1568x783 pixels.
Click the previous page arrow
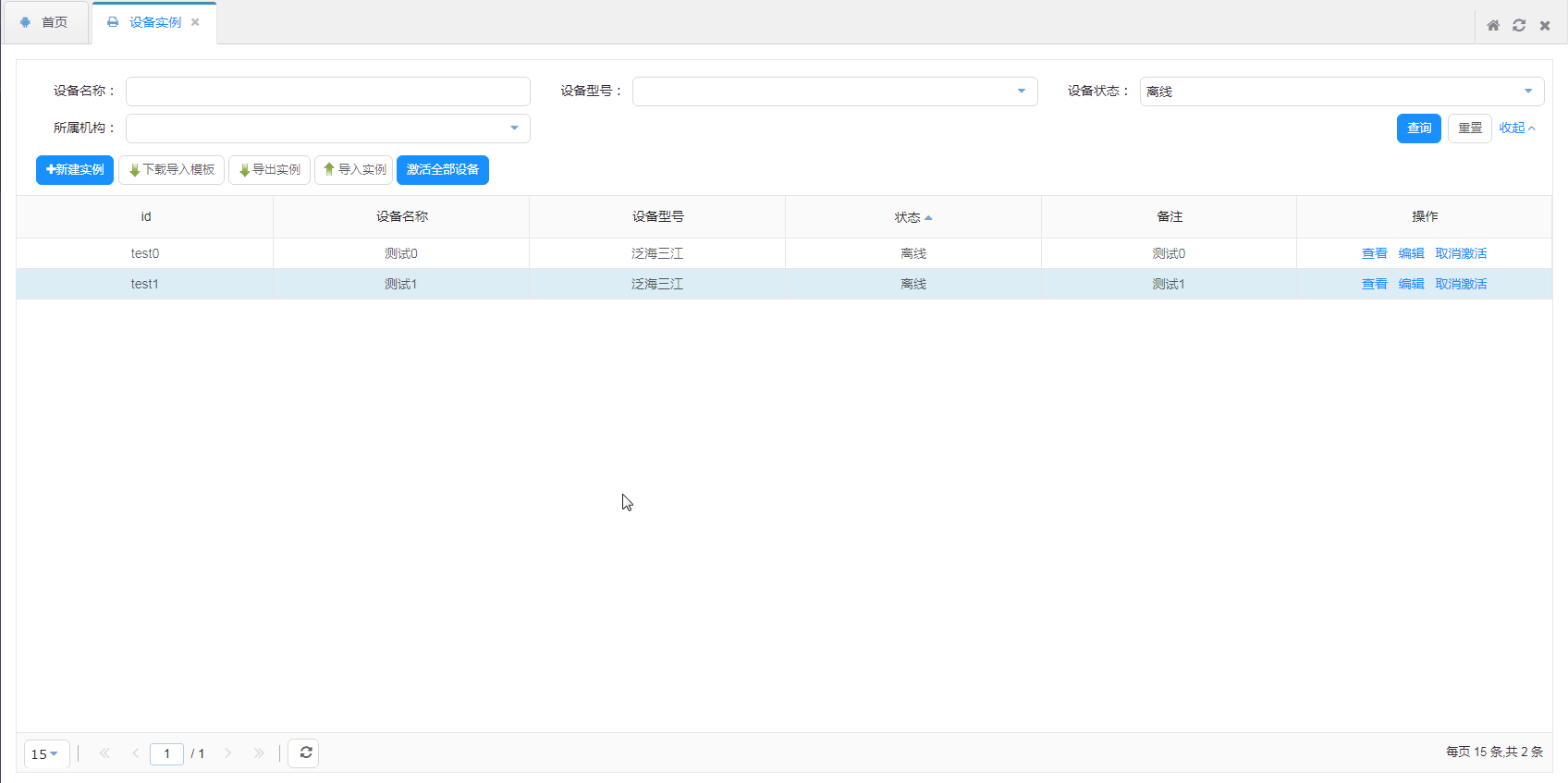136,753
